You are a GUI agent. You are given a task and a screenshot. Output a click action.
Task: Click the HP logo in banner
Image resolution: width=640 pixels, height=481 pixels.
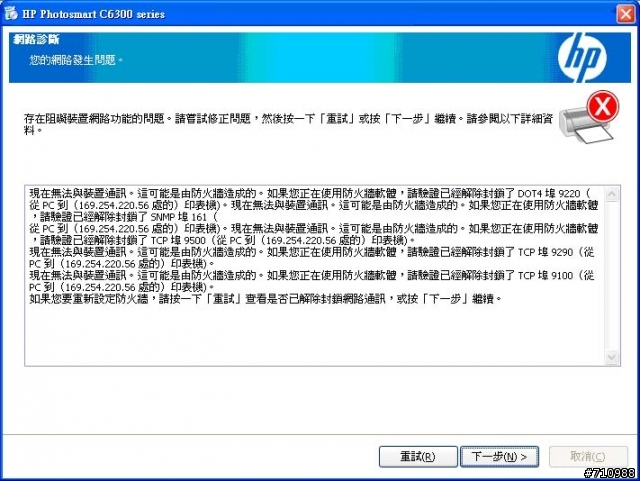(x=582, y=57)
